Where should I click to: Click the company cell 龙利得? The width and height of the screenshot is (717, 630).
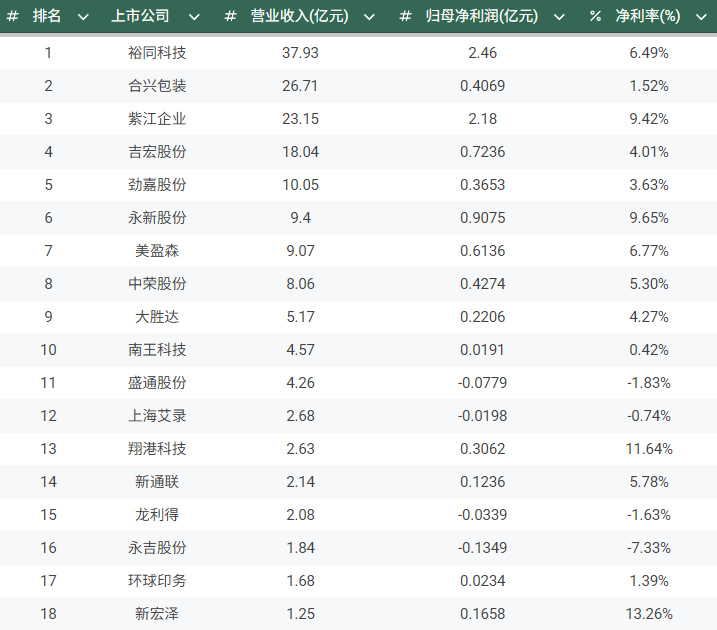157,515
